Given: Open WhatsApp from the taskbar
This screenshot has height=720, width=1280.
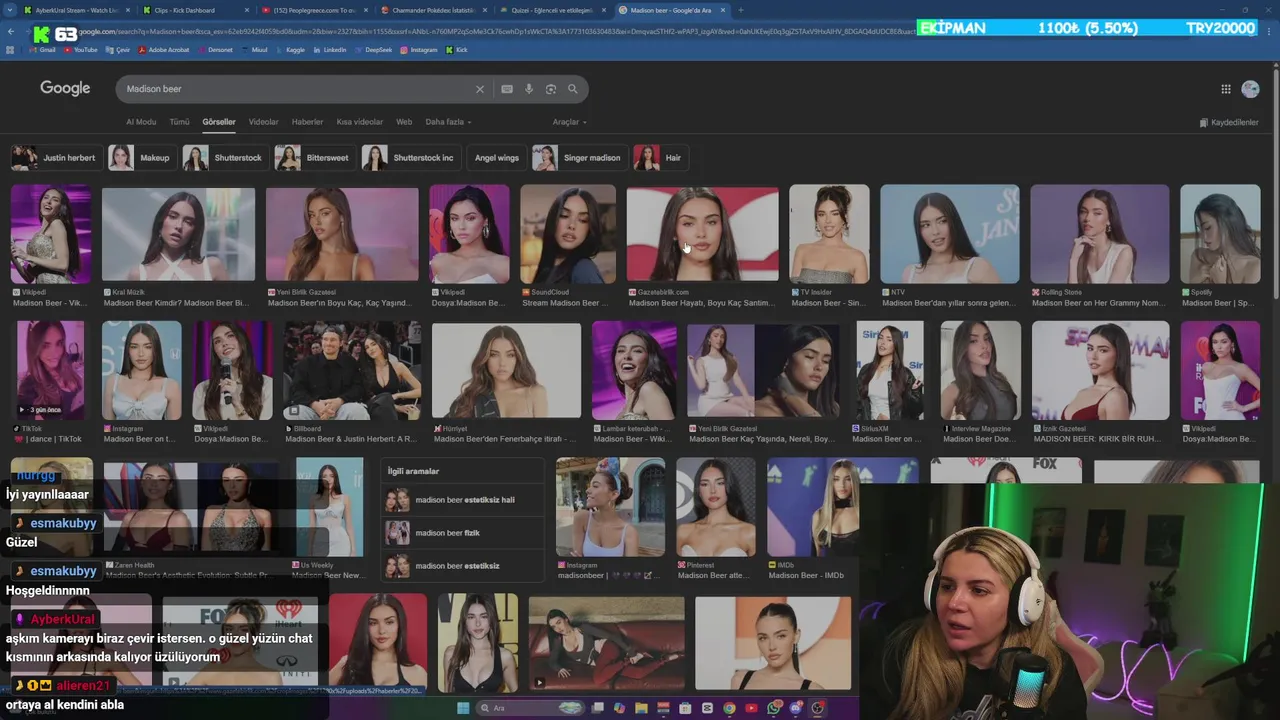Looking at the screenshot, I should [x=774, y=708].
